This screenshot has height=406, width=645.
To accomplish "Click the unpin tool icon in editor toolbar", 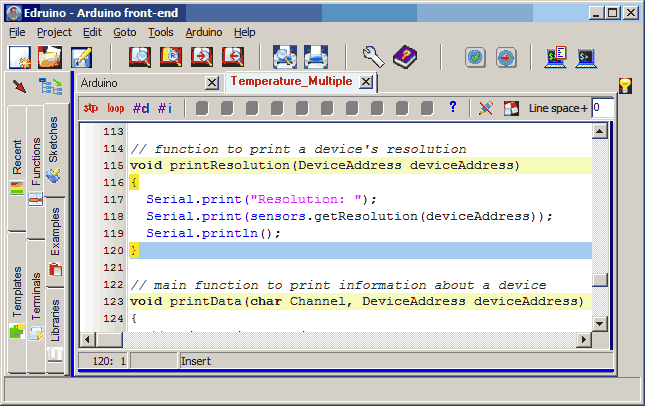I will 486,108.
